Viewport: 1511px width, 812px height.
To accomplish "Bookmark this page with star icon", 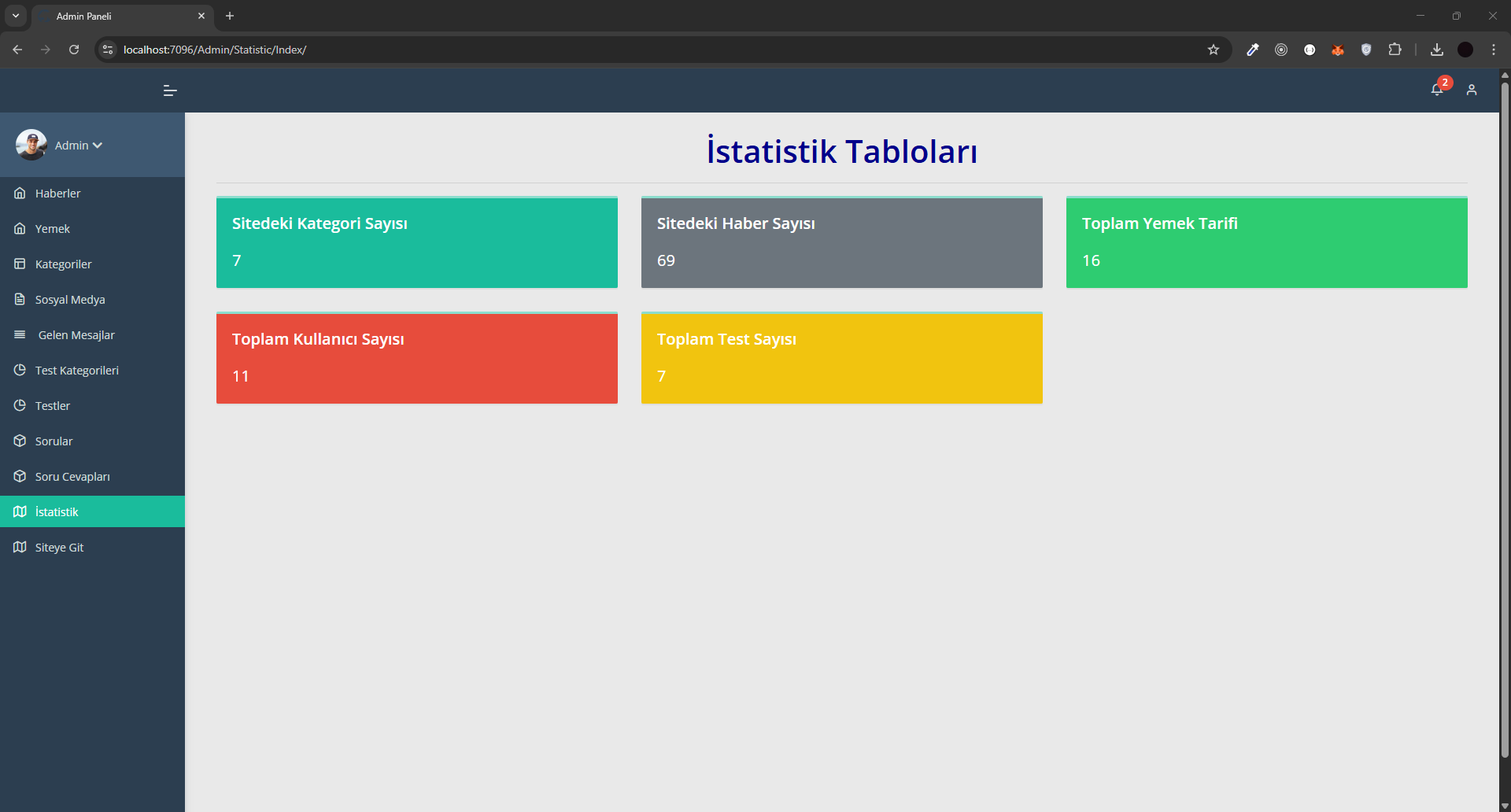I will click(1213, 50).
